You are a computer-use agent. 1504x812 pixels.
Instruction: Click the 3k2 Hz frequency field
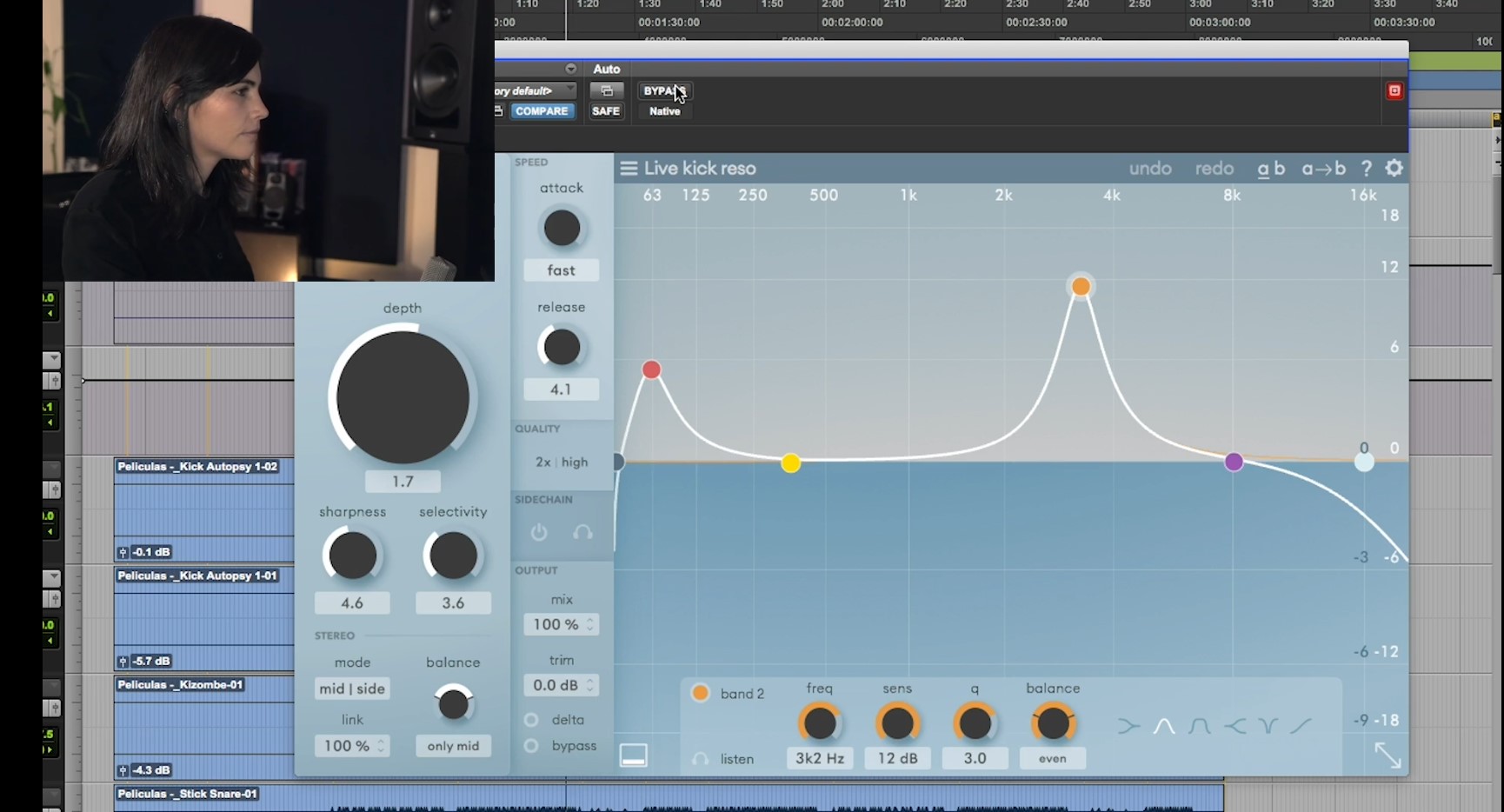pos(820,758)
